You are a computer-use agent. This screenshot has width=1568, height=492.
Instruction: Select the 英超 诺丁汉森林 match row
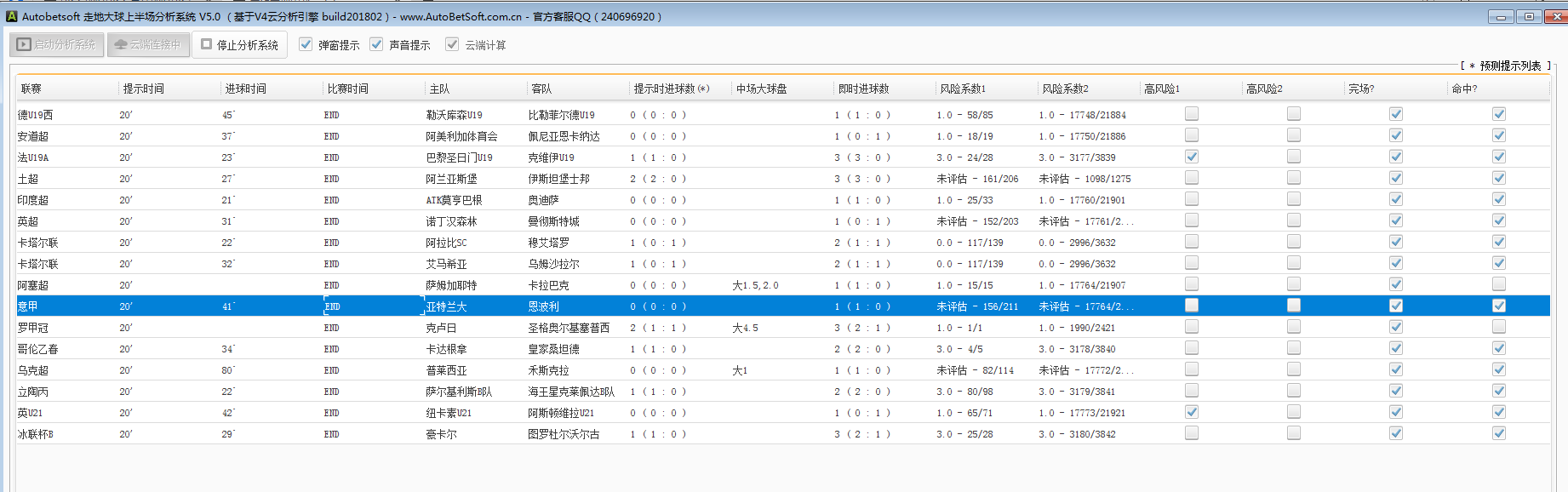451,221
